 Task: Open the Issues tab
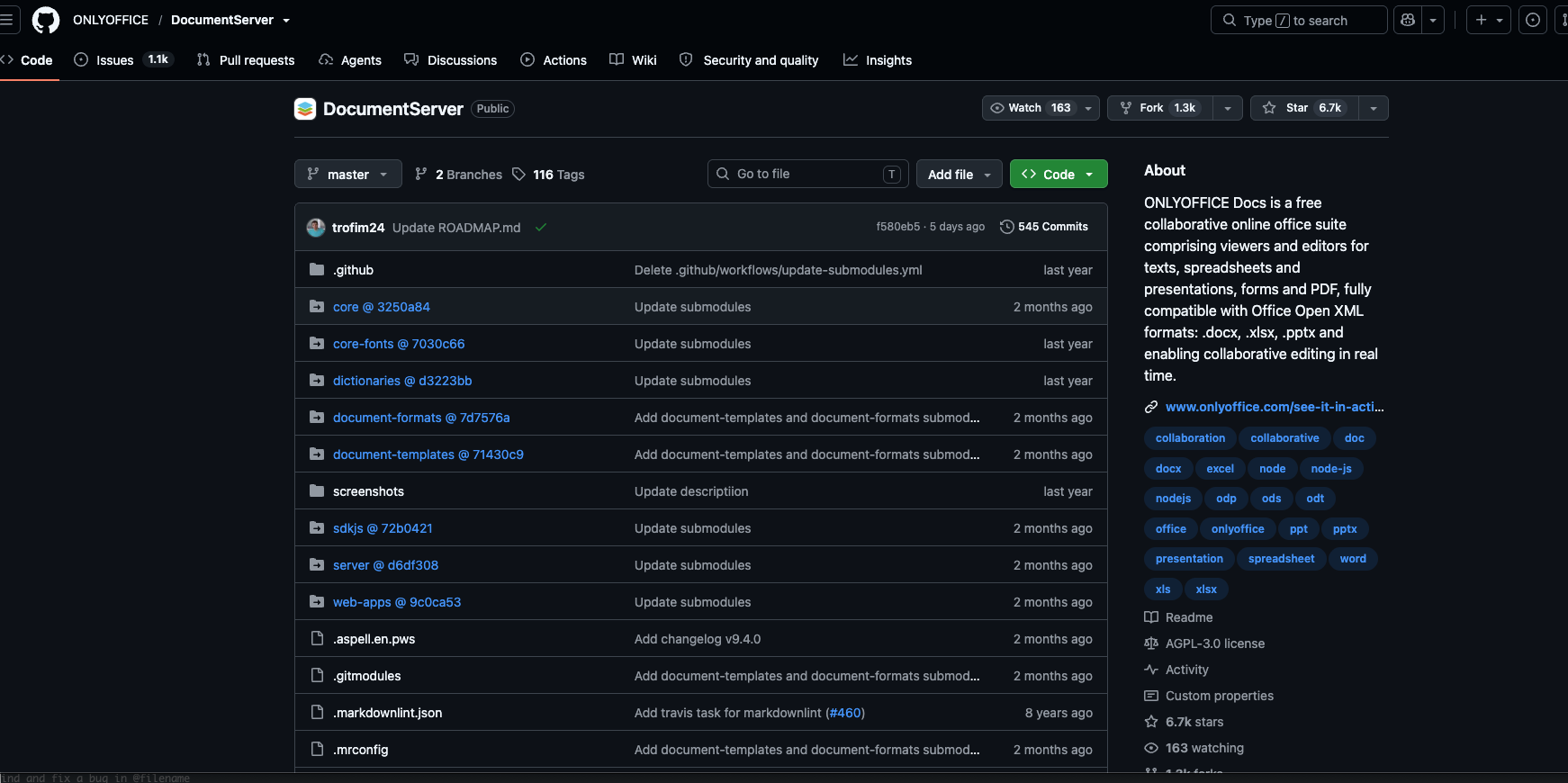(x=123, y=60)
